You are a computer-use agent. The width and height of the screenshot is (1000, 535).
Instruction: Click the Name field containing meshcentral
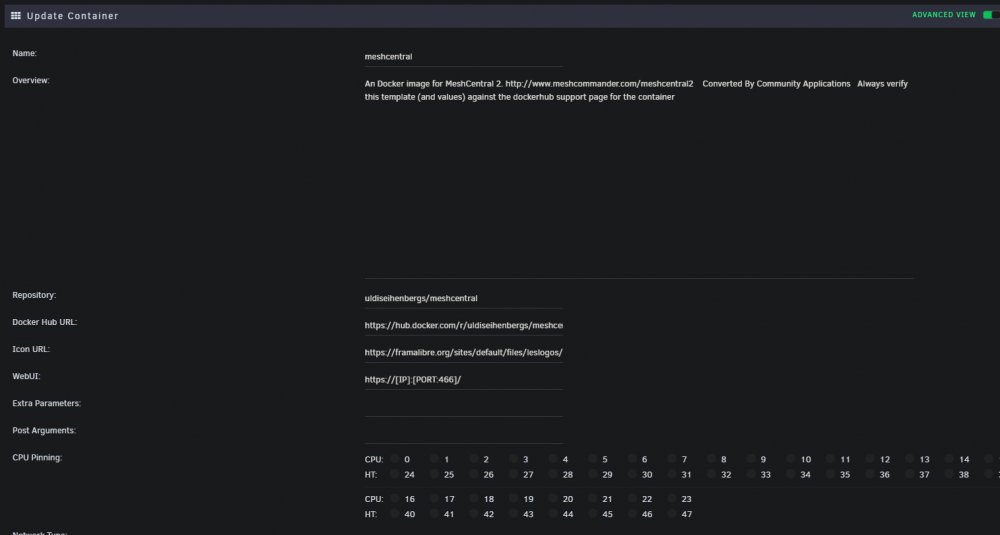[464, 57]
